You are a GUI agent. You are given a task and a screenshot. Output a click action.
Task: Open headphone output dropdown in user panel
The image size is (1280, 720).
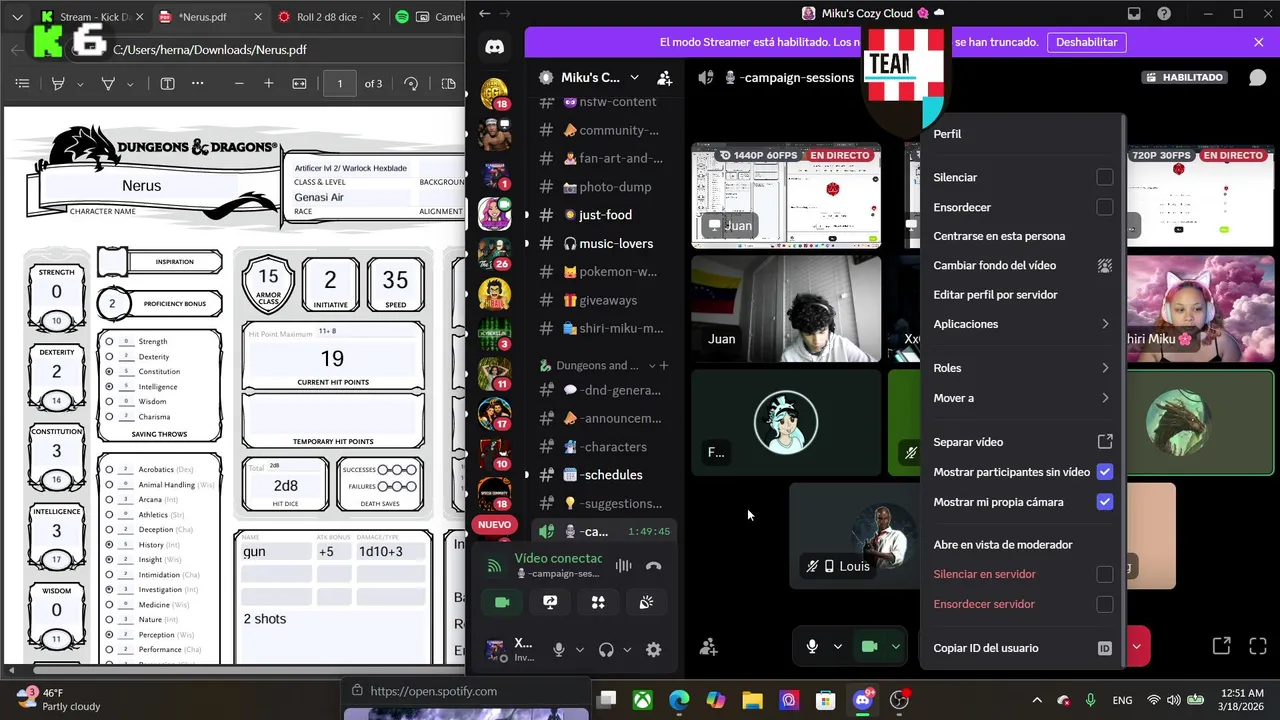point(627,650)
